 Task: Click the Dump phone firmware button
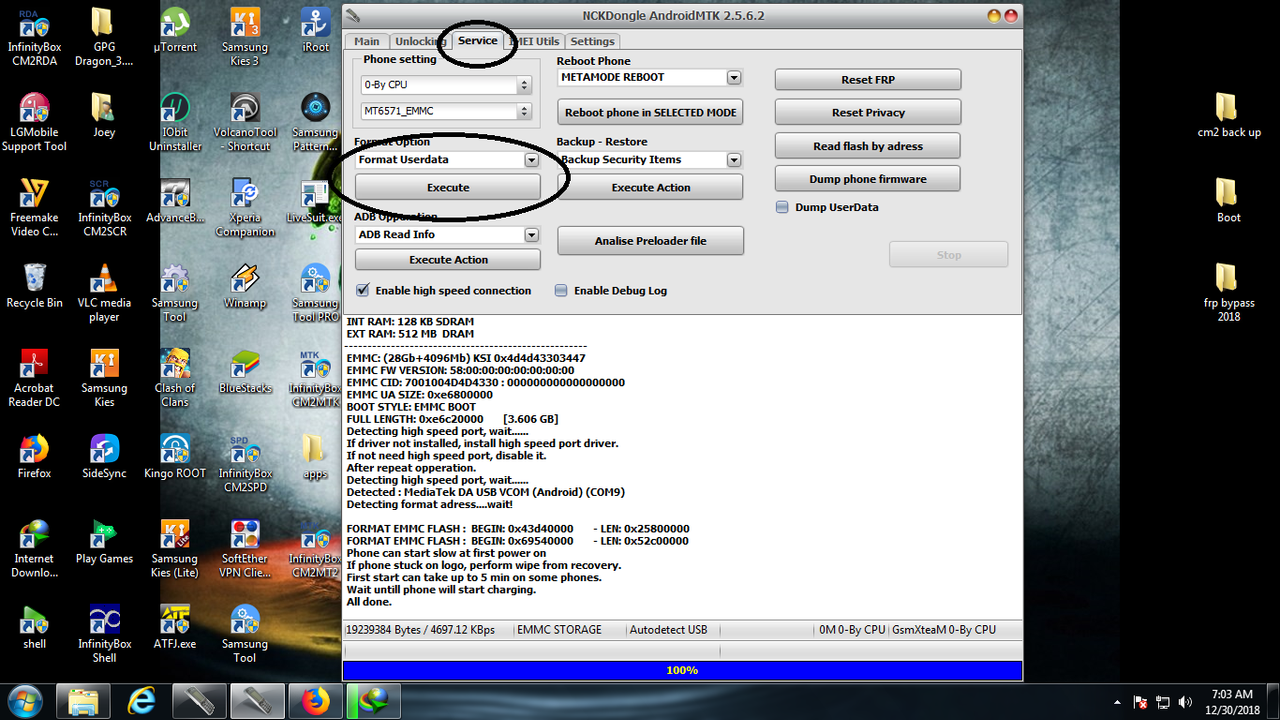coord(868,179)
